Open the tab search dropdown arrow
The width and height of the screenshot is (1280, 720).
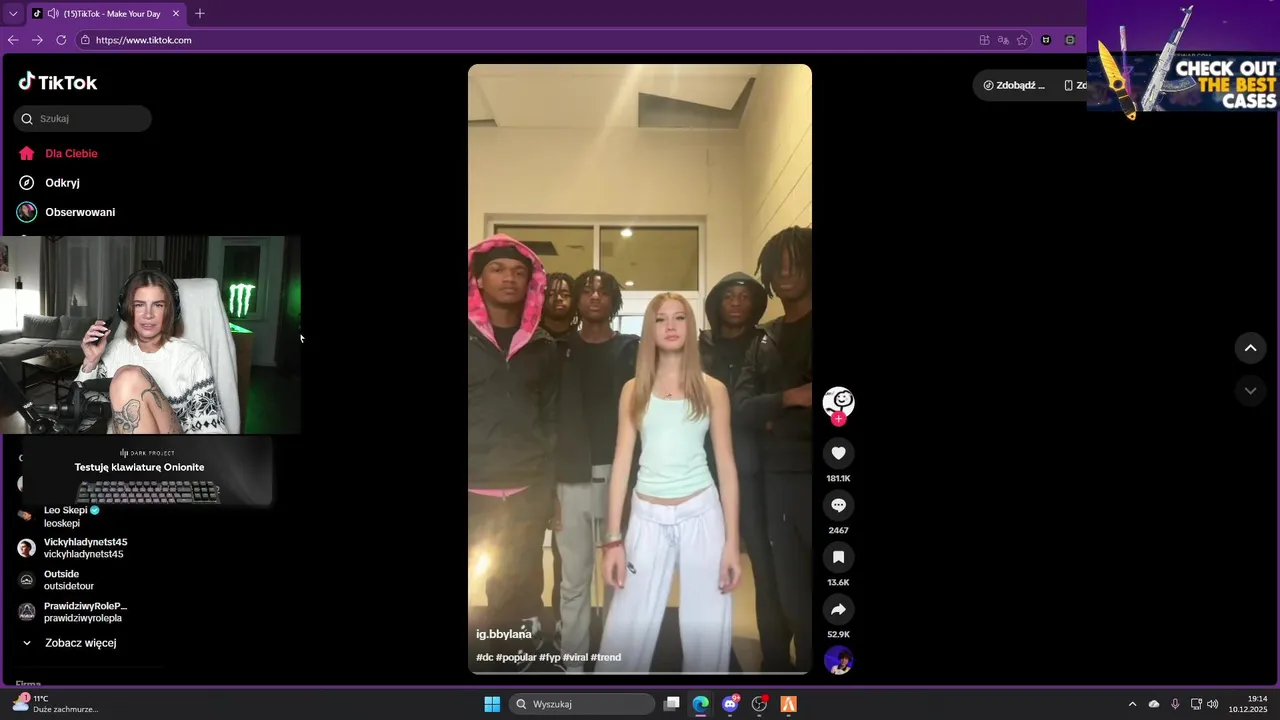(13, 14)
